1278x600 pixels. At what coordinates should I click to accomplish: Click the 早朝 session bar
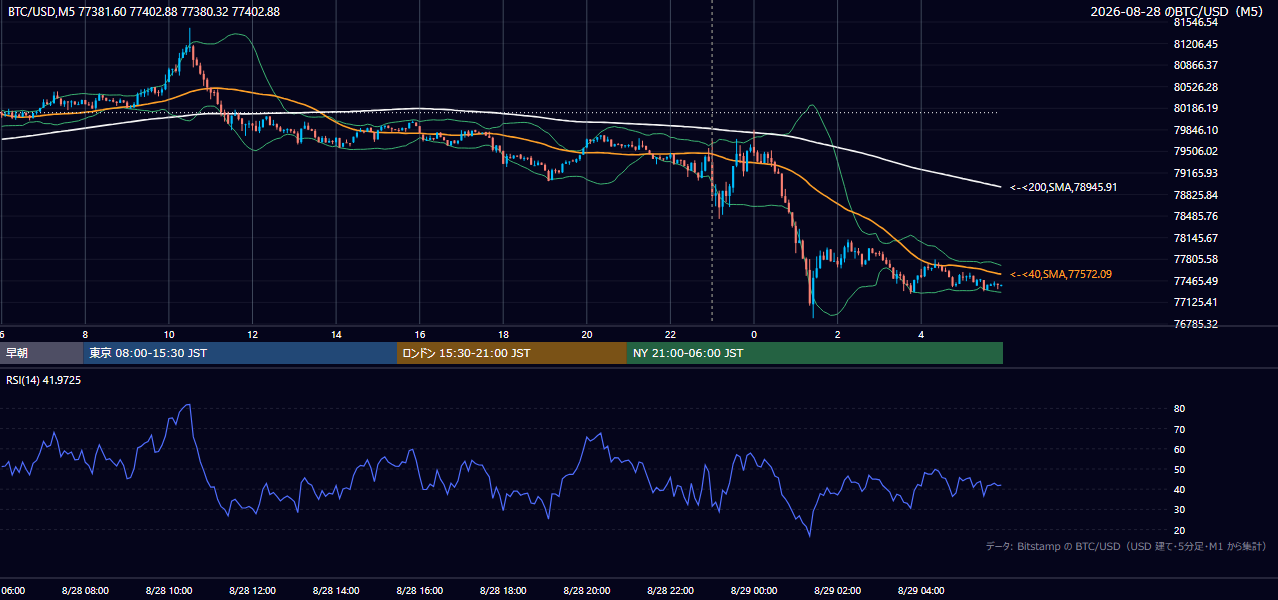click(42, 353)
